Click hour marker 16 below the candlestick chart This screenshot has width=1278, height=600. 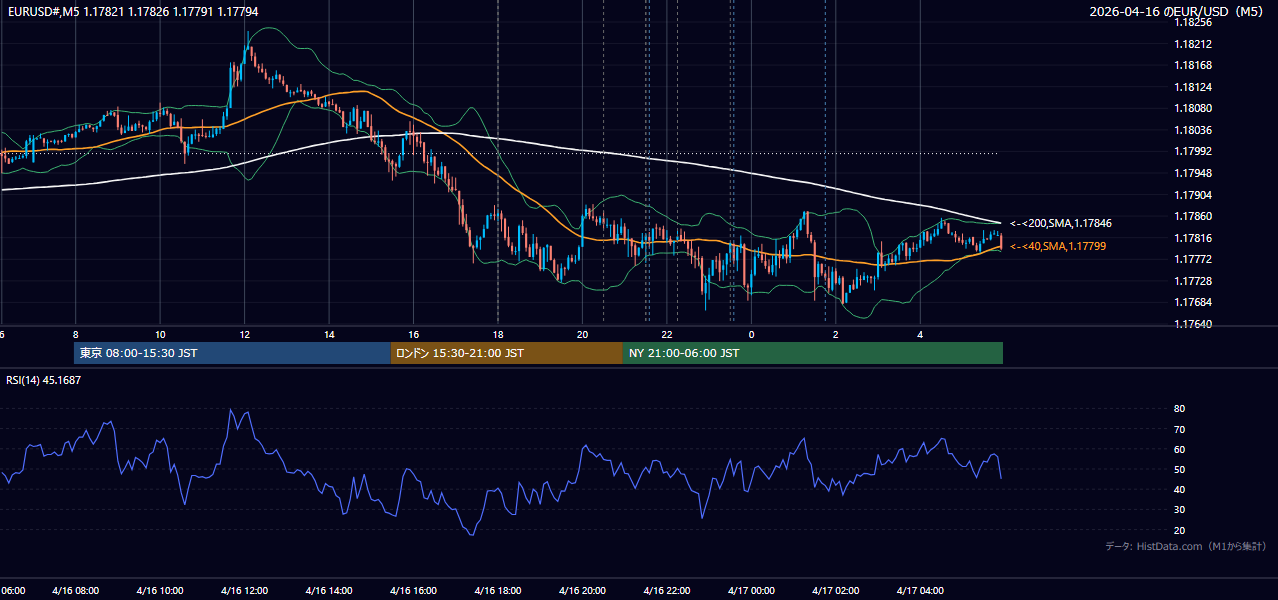pos(413,334)
